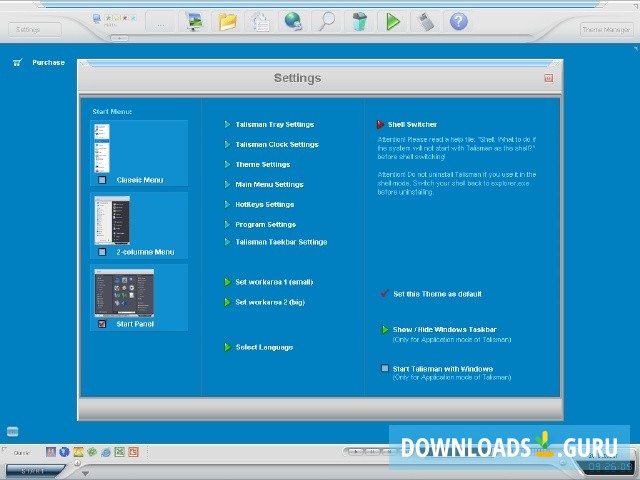Click Set workarea 2 (big)
The height and width of the screenshot is (480, 640).
(270, 302)
